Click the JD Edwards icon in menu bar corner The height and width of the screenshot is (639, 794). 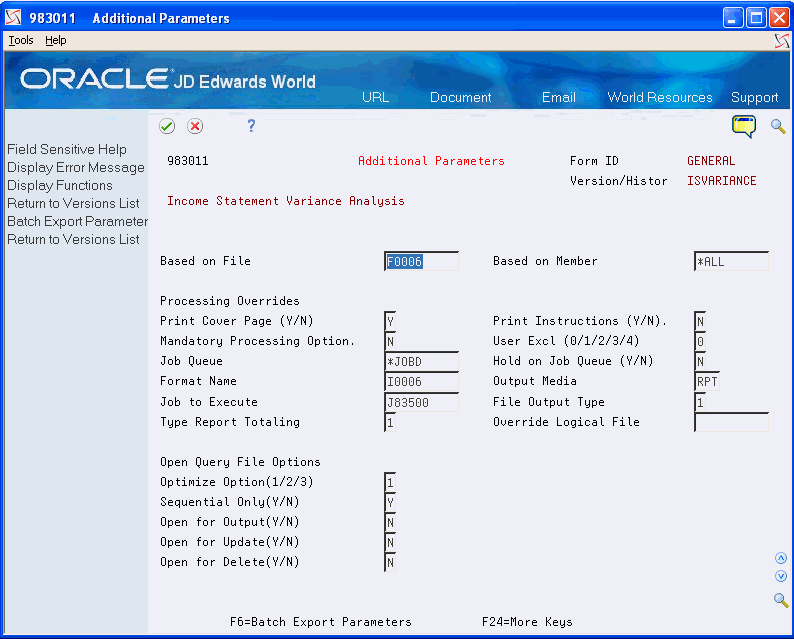pos(782,41)
